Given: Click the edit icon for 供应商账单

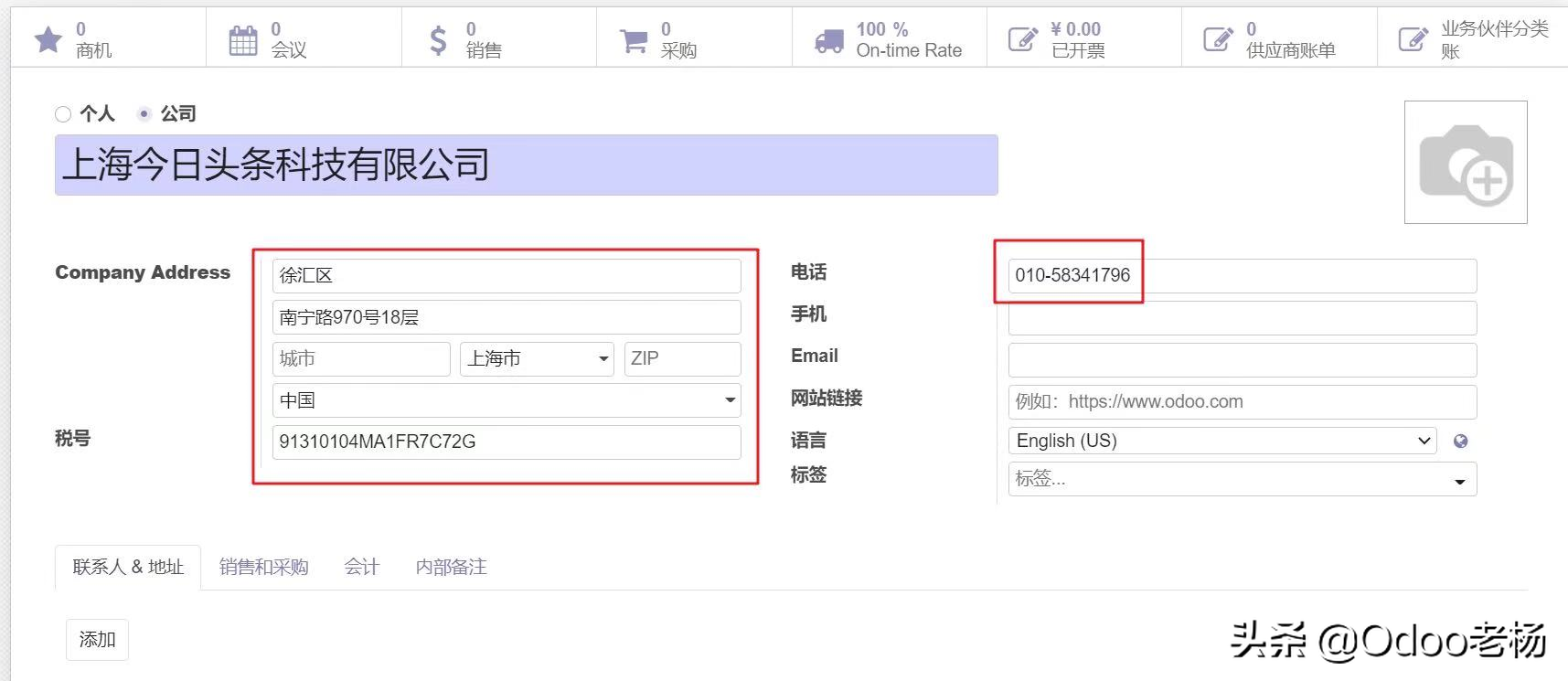Looking at the screenshot, I should click(1218, 39).
